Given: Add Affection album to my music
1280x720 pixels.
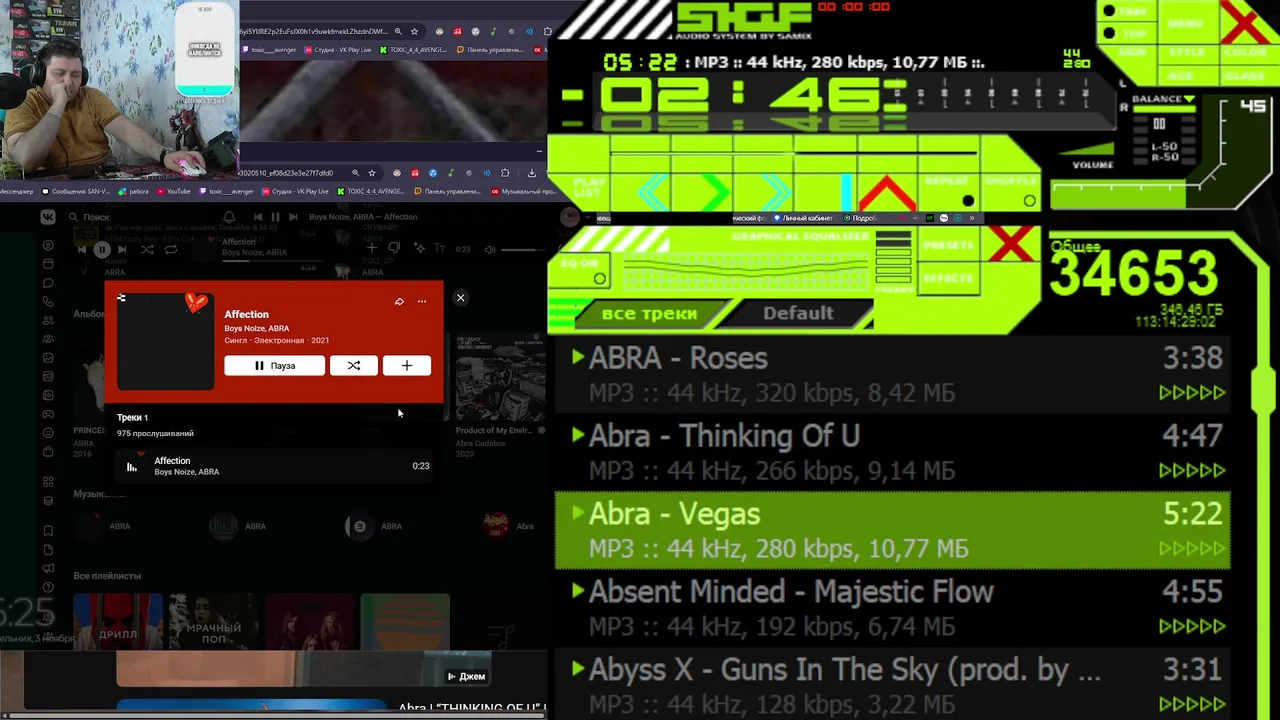Looking at the screenshot, I should [x=407, y=366].
